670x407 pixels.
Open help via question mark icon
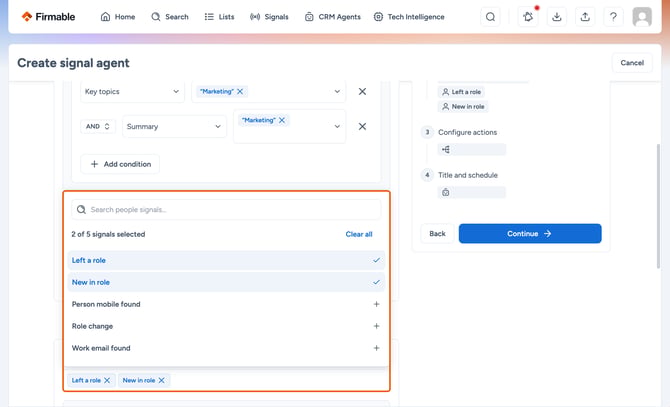tap(613, 17)
